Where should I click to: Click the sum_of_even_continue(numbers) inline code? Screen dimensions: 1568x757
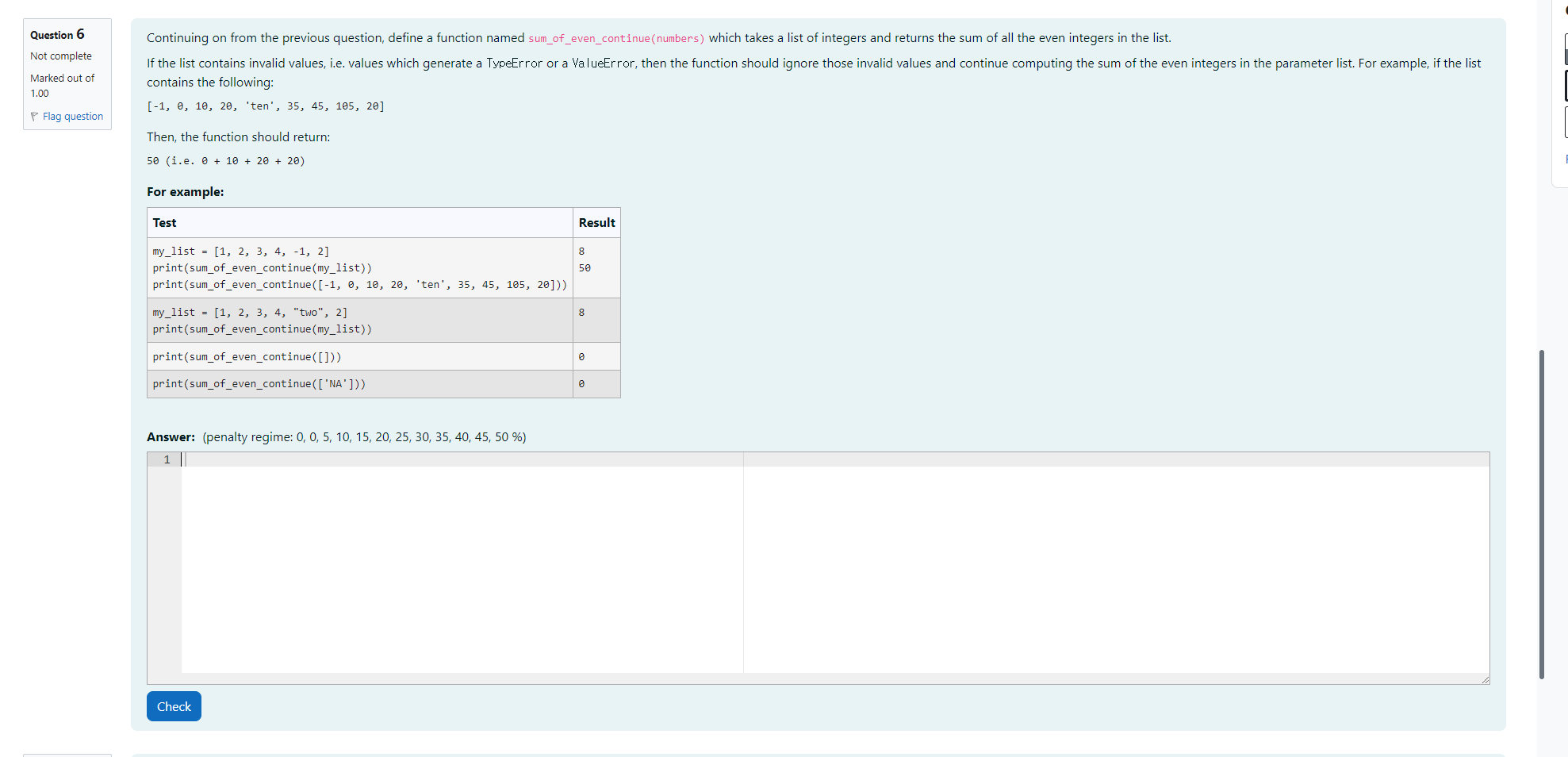615,38
